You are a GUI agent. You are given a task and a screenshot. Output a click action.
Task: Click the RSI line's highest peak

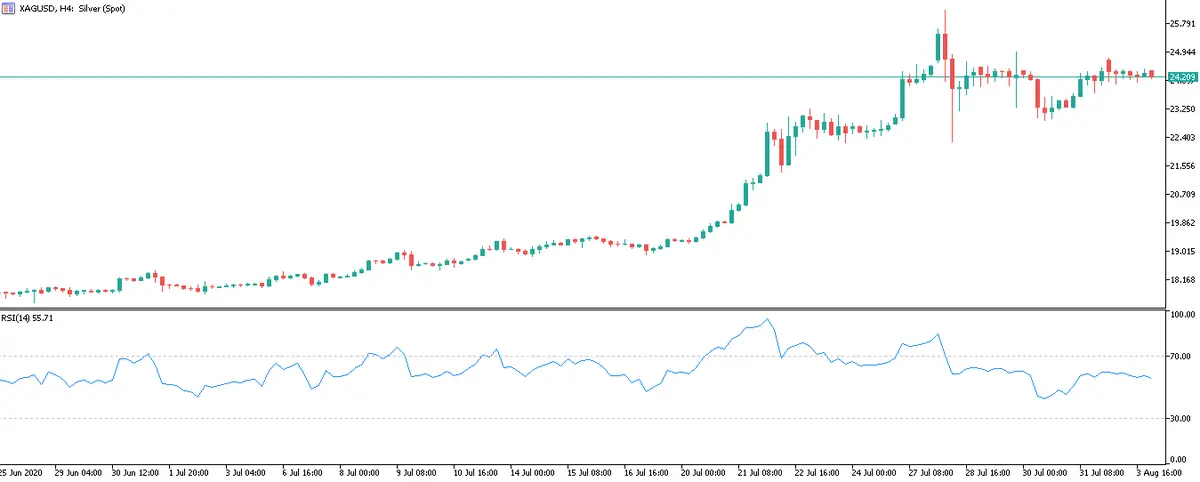(767, 320)
